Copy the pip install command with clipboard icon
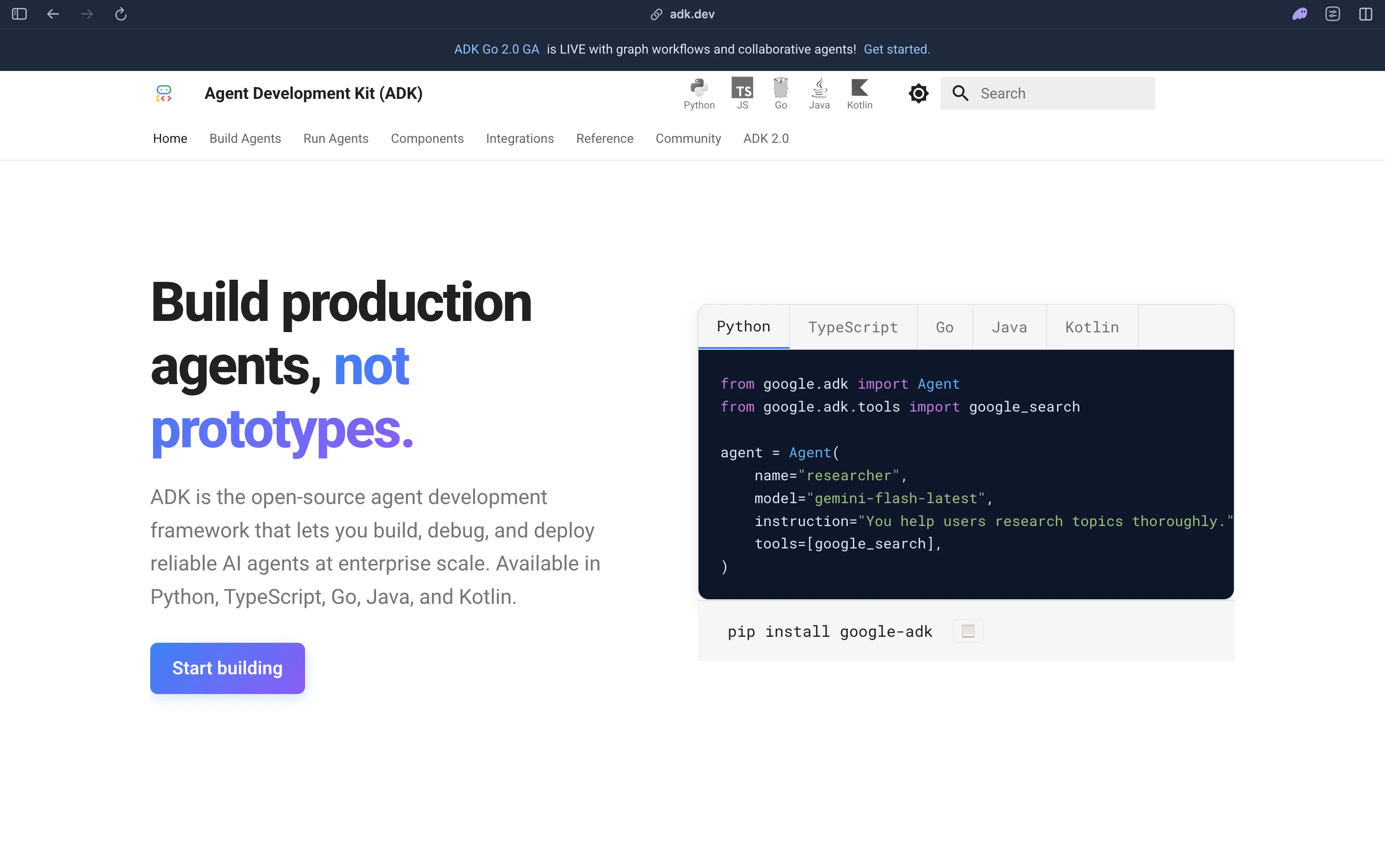Viewport: 1385px width, 868px height. pyautogui.click(x=968, y=630)
